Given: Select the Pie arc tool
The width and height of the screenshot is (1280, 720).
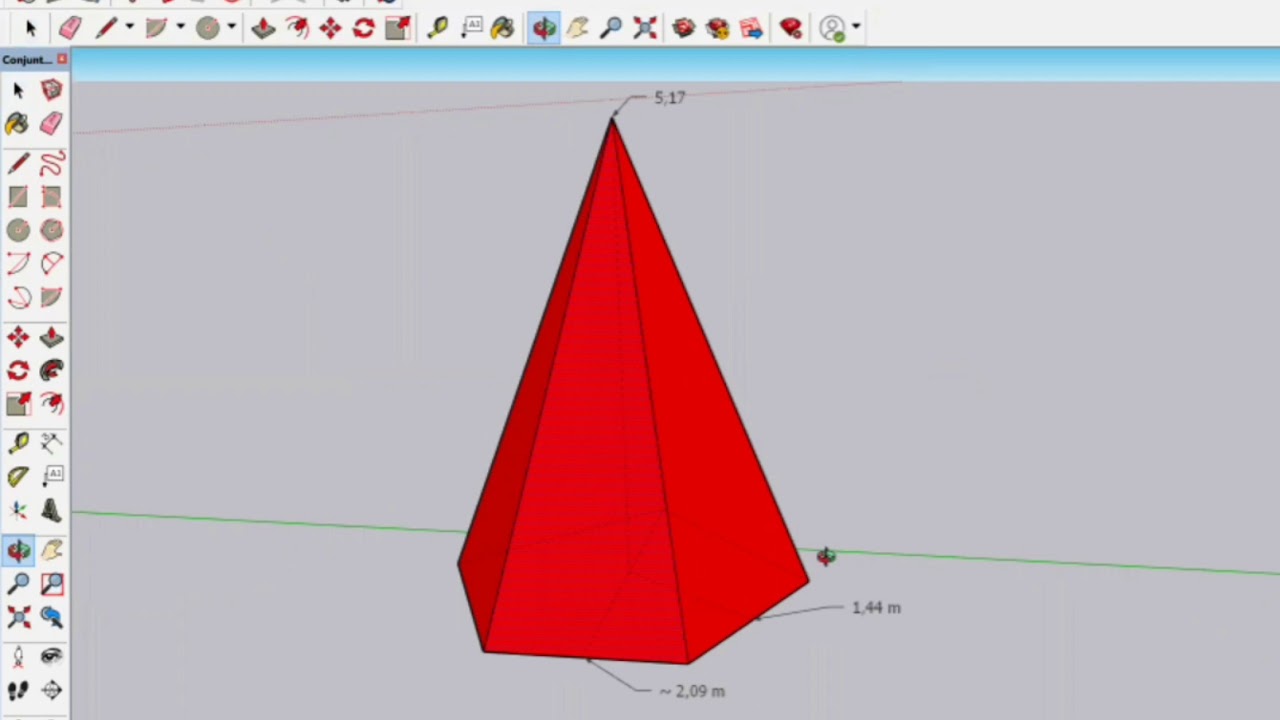Looking at the screenshot, I should tap(52, 298).
